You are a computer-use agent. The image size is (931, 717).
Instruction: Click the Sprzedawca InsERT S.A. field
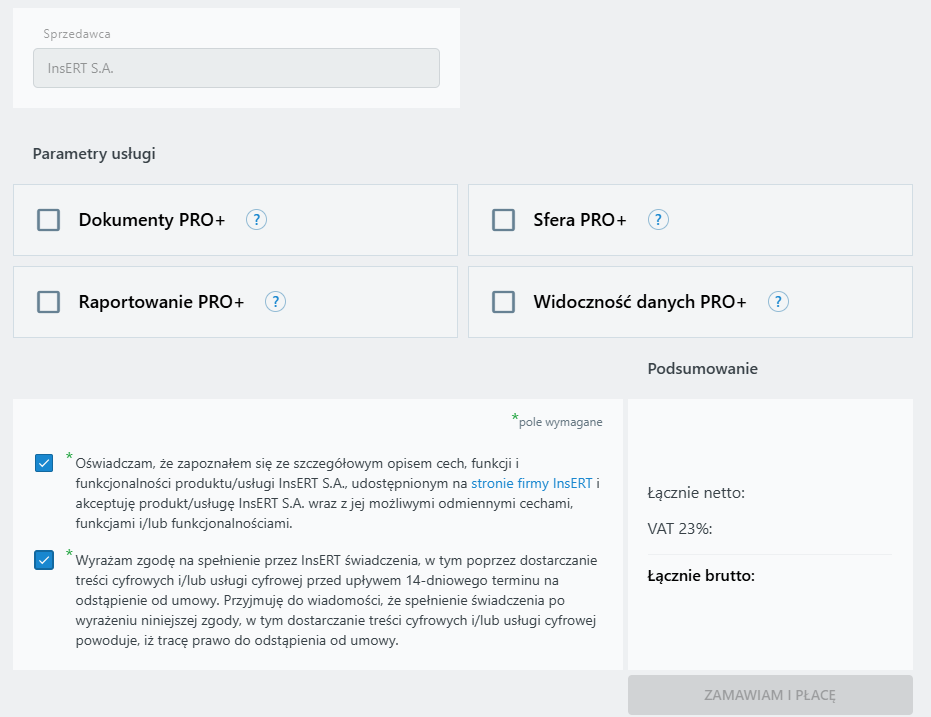[236, 68]
